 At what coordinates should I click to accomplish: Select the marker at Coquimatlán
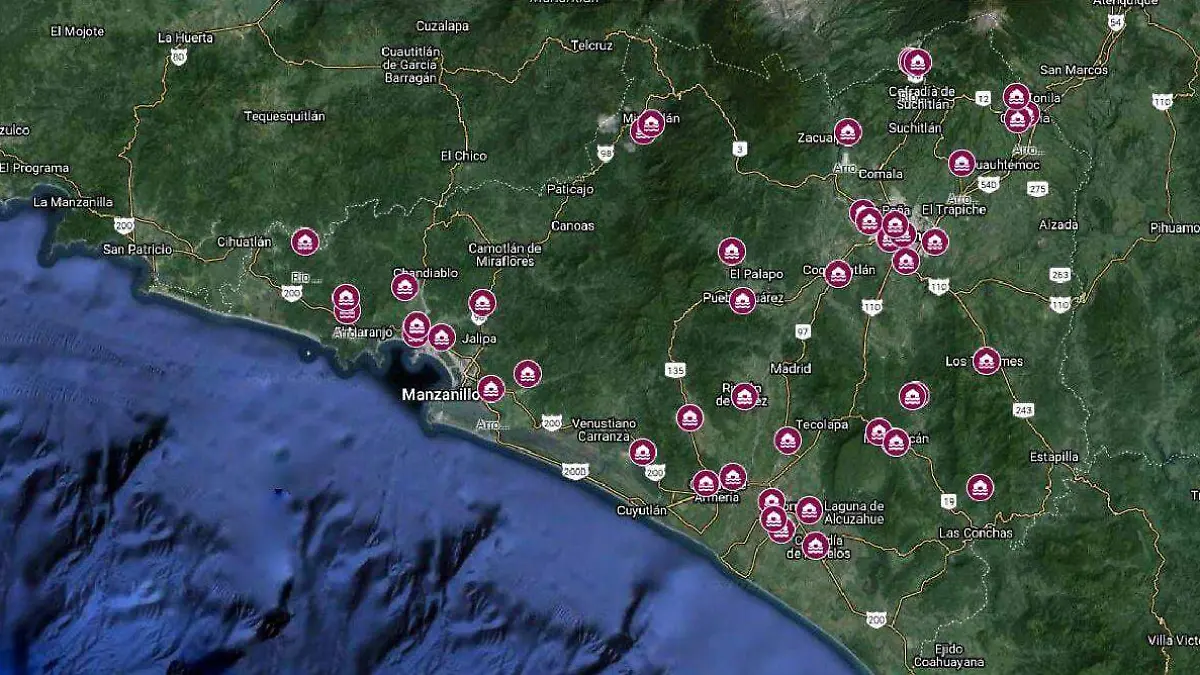coord(838,273)
